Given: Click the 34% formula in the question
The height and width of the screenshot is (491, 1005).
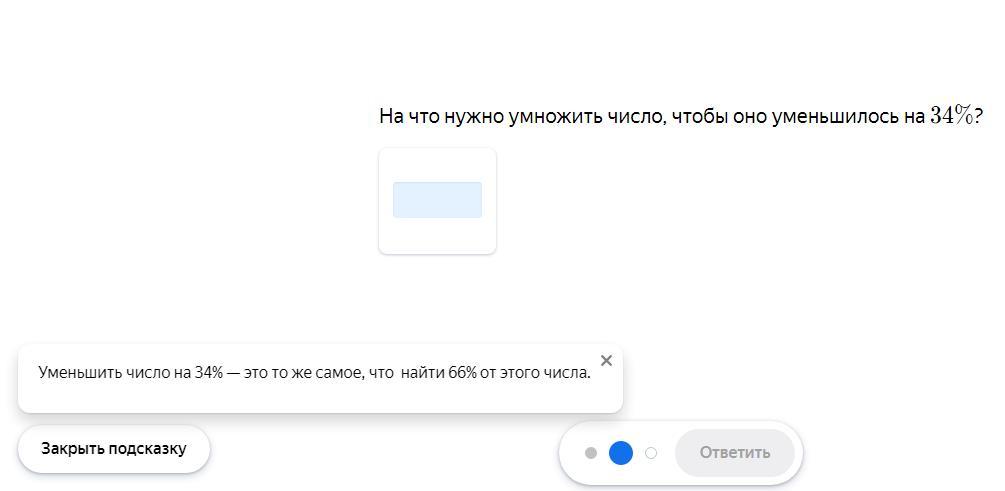Looking at the screenshot, I should coord(951,116).
